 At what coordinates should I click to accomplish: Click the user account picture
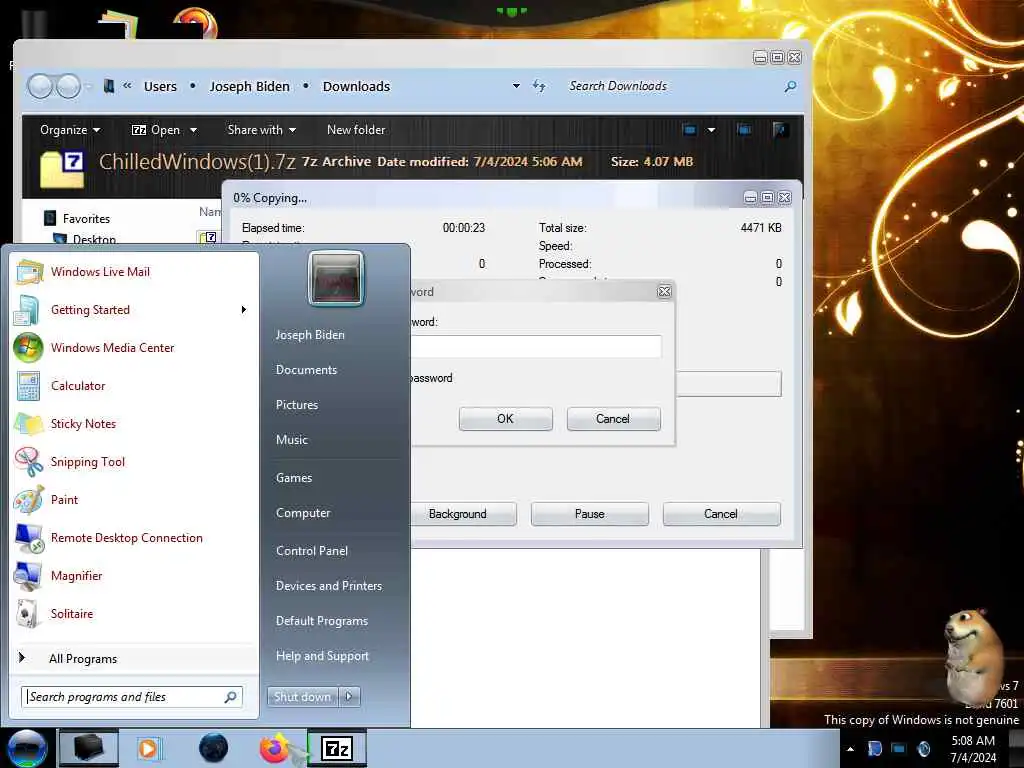pos(336,278)
